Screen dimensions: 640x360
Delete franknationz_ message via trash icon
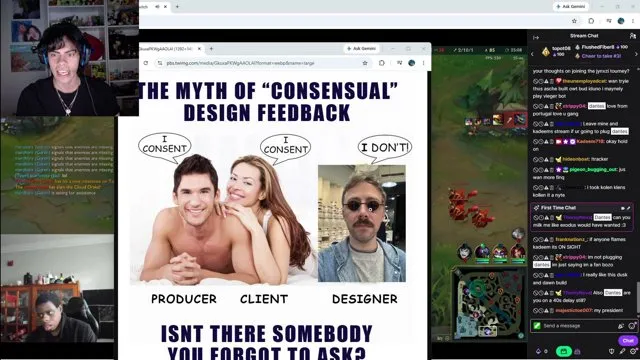[x=551, y=240]
